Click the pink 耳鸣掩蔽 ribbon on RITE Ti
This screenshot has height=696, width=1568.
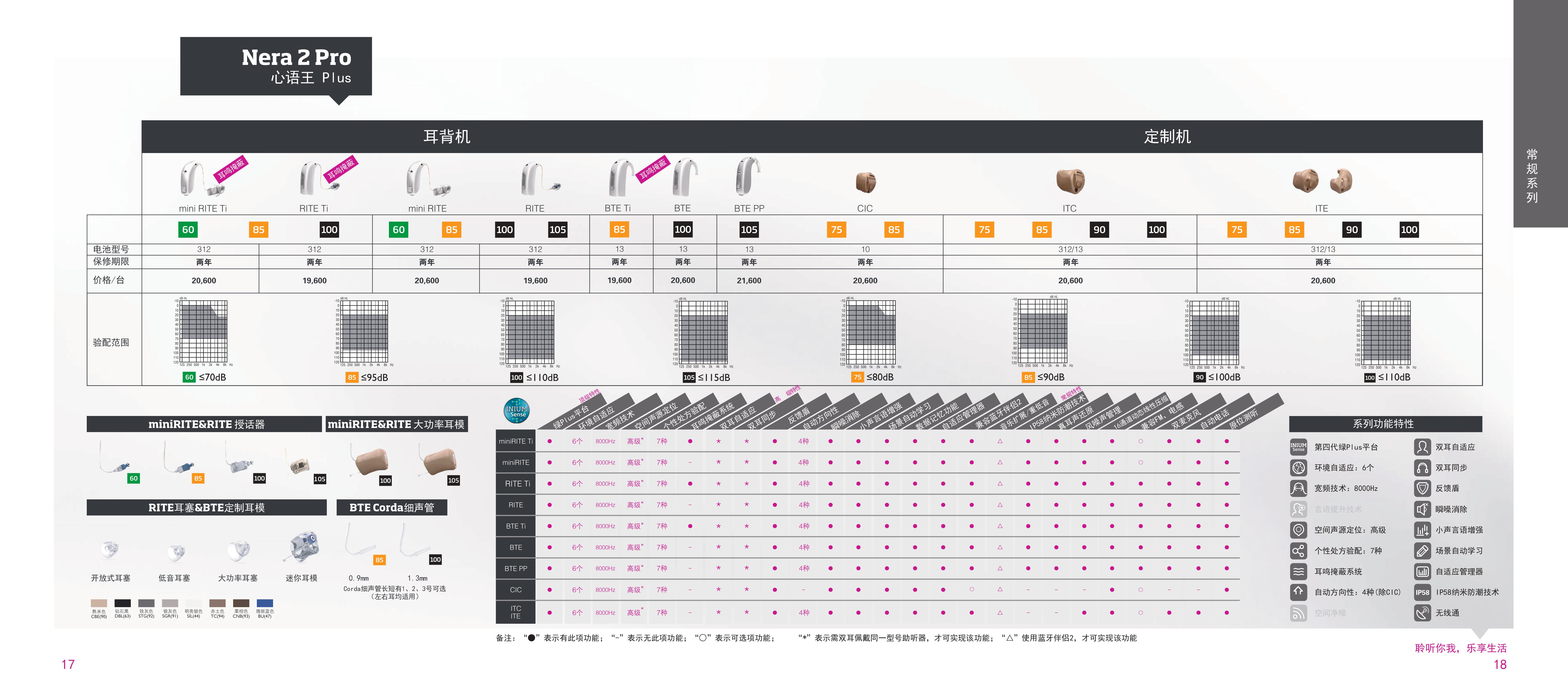click(x=341, y=169)
